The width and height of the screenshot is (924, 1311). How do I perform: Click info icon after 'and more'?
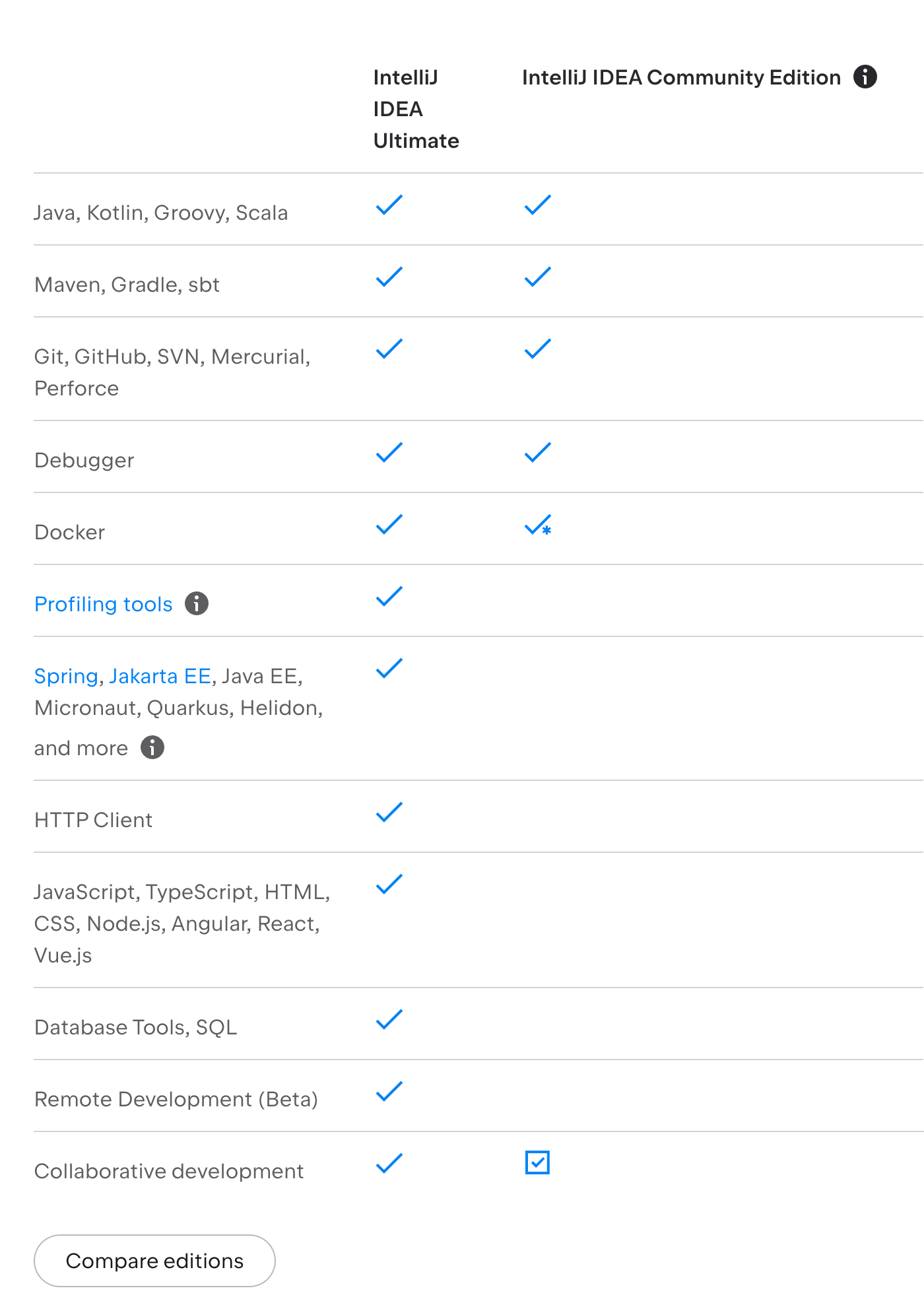coord(152,747)
